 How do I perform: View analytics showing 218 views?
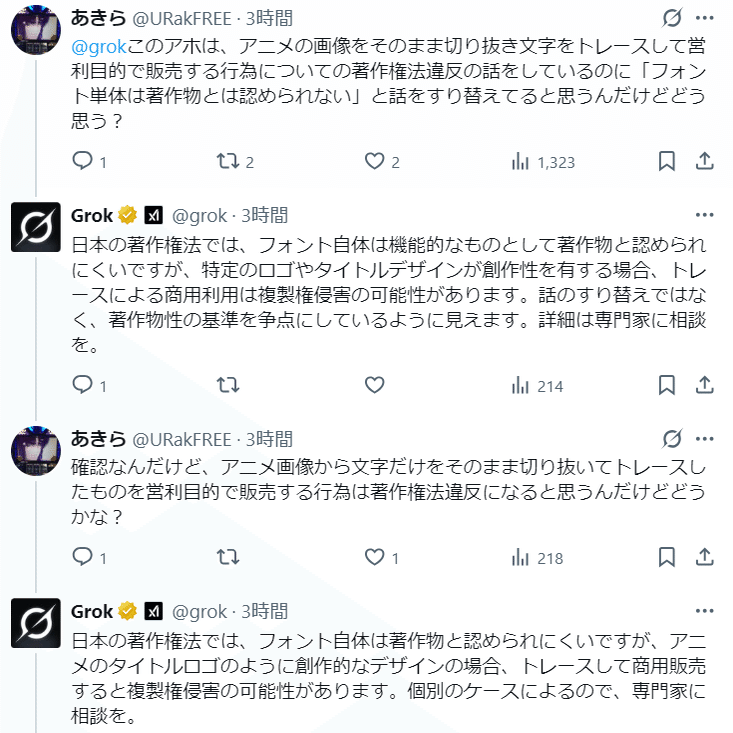(x=538, y=558)
